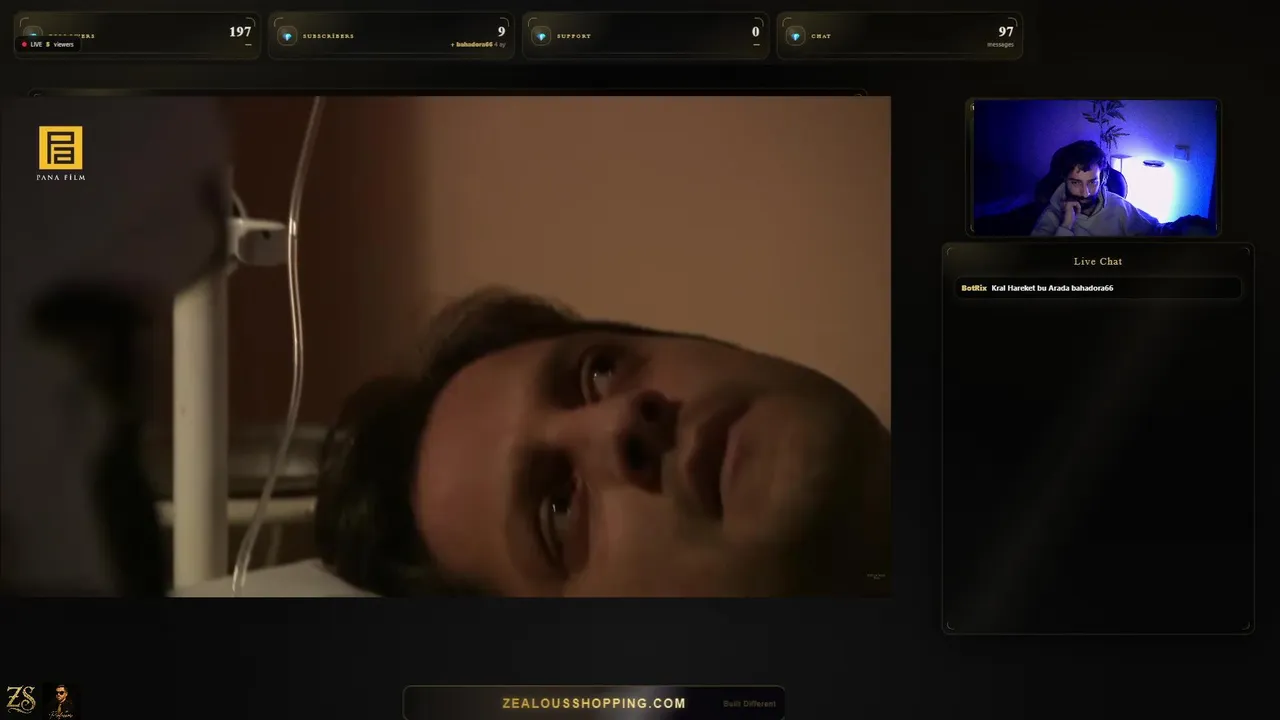Click the follower count 197
The image size is (1280, 720).
240,32
